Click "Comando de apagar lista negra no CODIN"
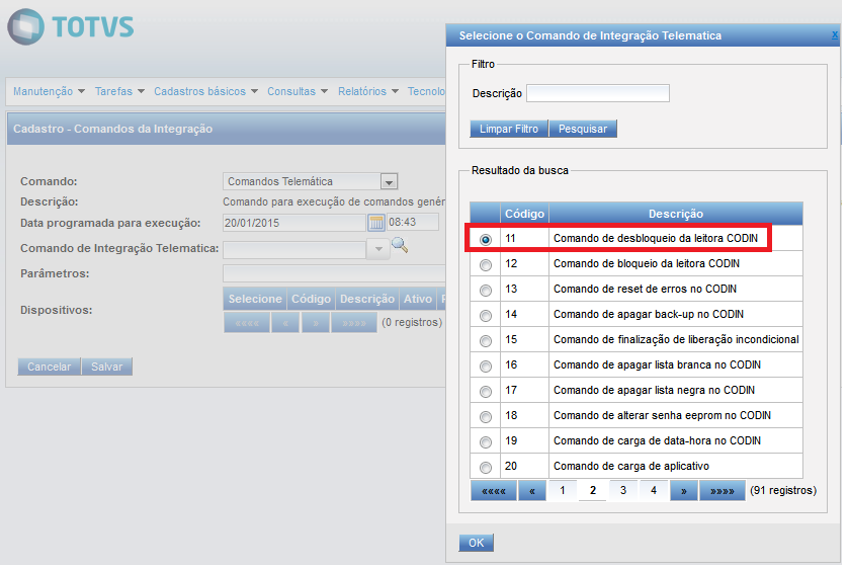 [654, 390]
